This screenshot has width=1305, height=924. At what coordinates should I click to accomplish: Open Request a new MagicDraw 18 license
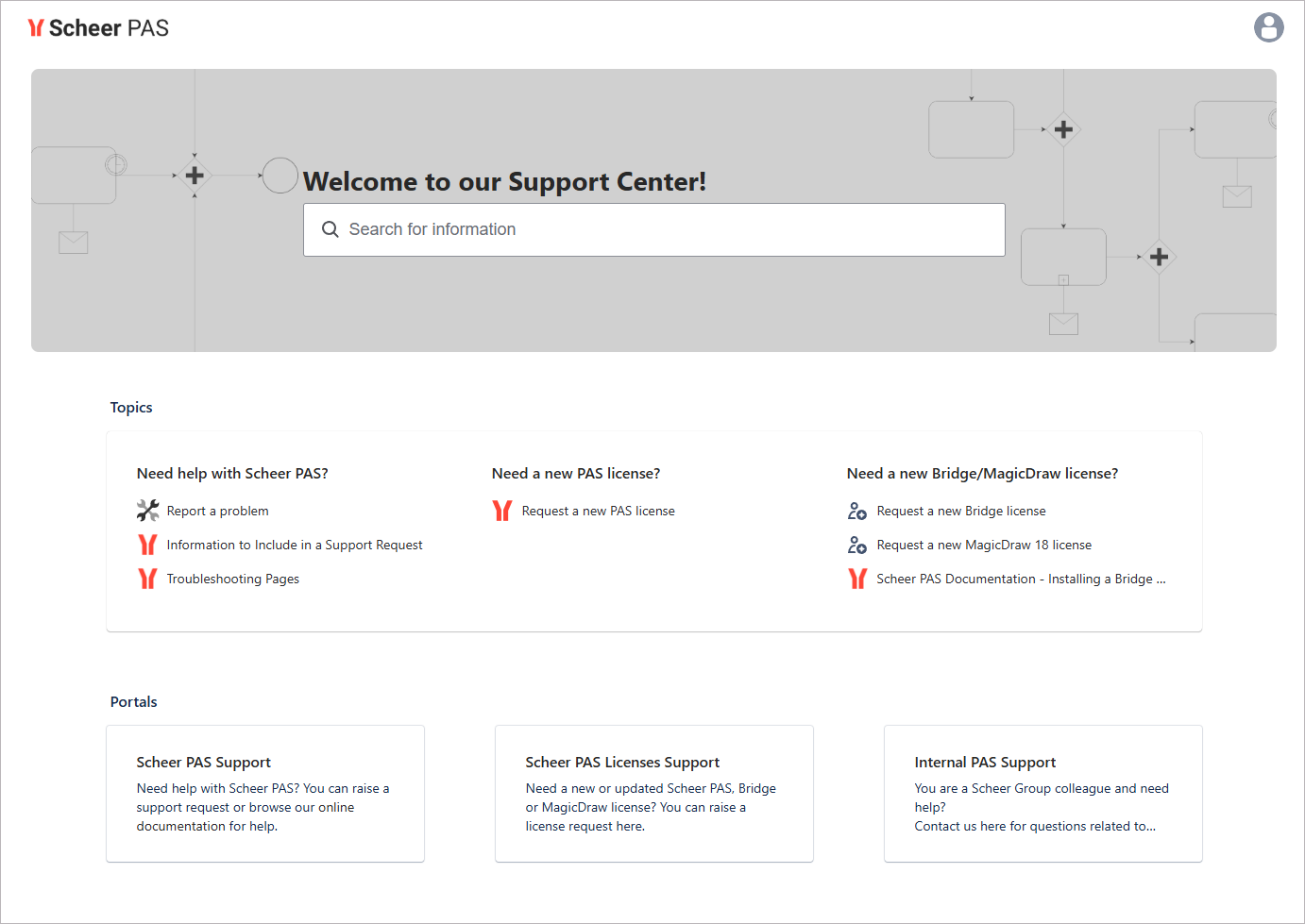[984, 545]
